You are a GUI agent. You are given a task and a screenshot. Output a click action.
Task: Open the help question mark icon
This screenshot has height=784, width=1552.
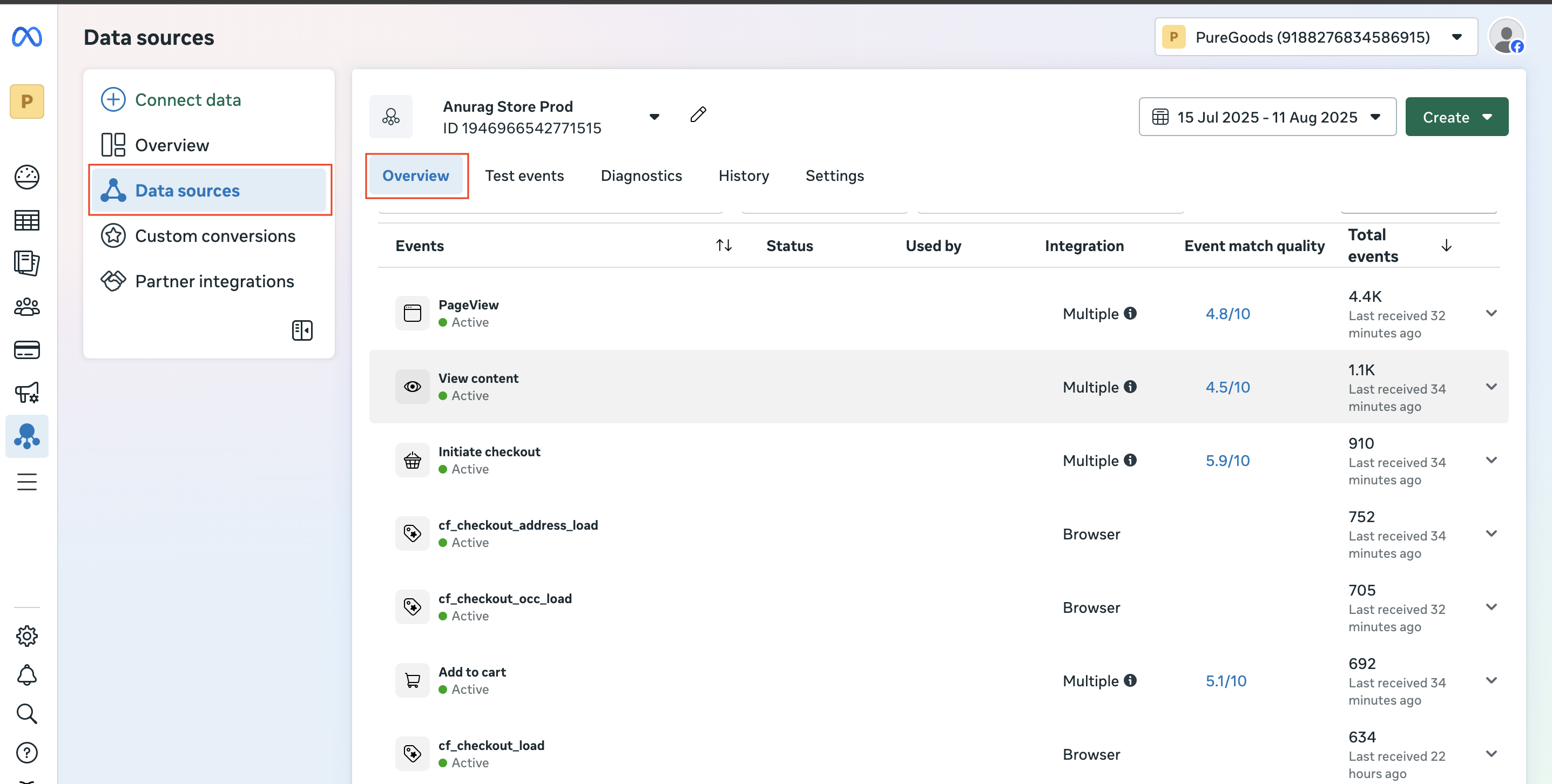click(26, 753)
